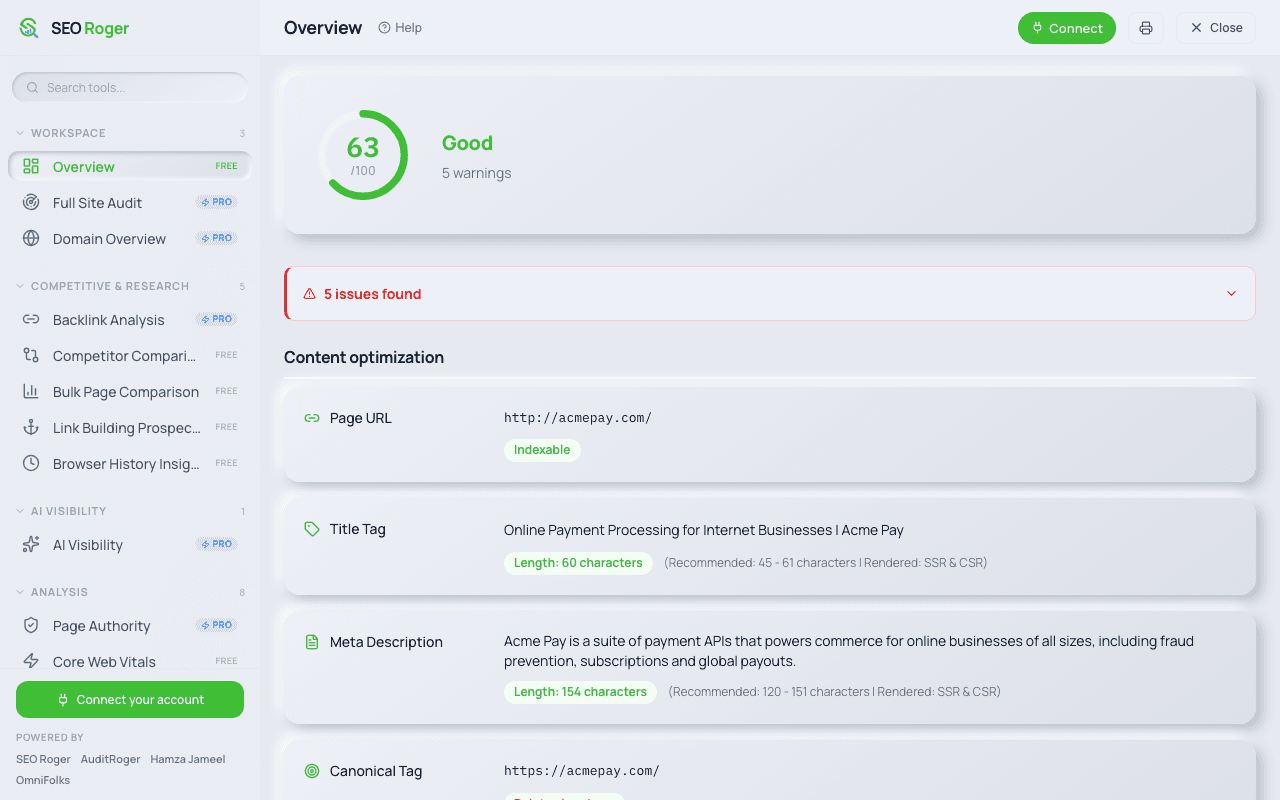Click the https://acmepay.com/ canonical URL
The image size is (1280, 800).
click(x=582, y=771)
